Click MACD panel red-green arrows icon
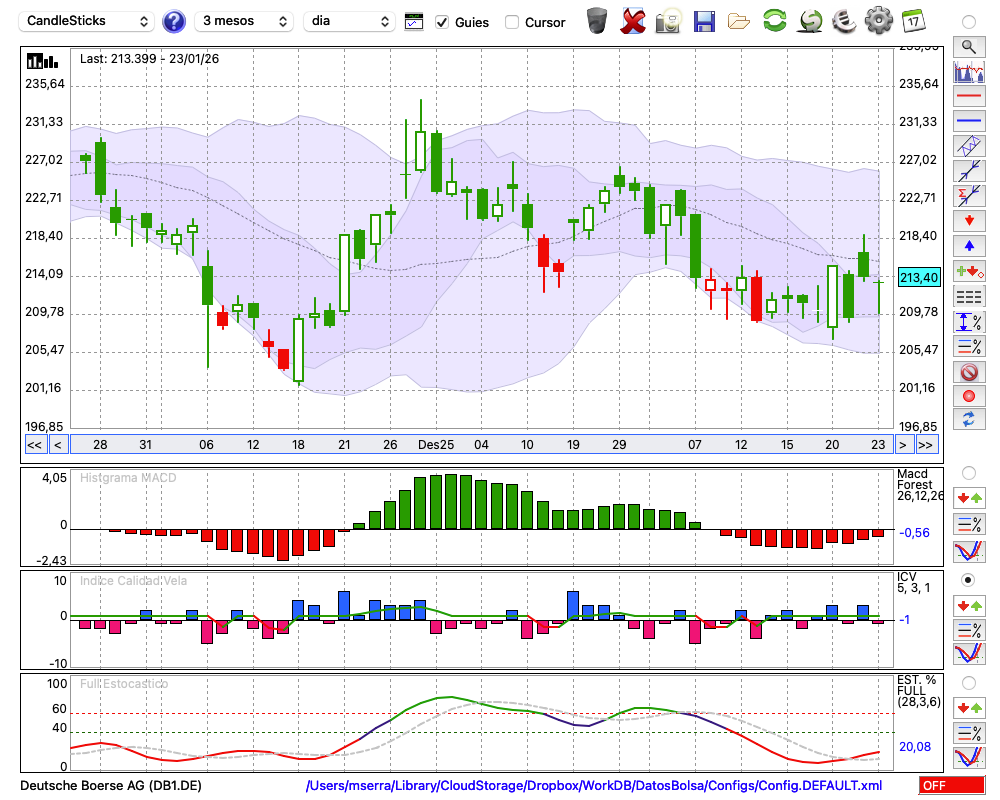Viewport: 1000px width, 800px height. (969, 498)
